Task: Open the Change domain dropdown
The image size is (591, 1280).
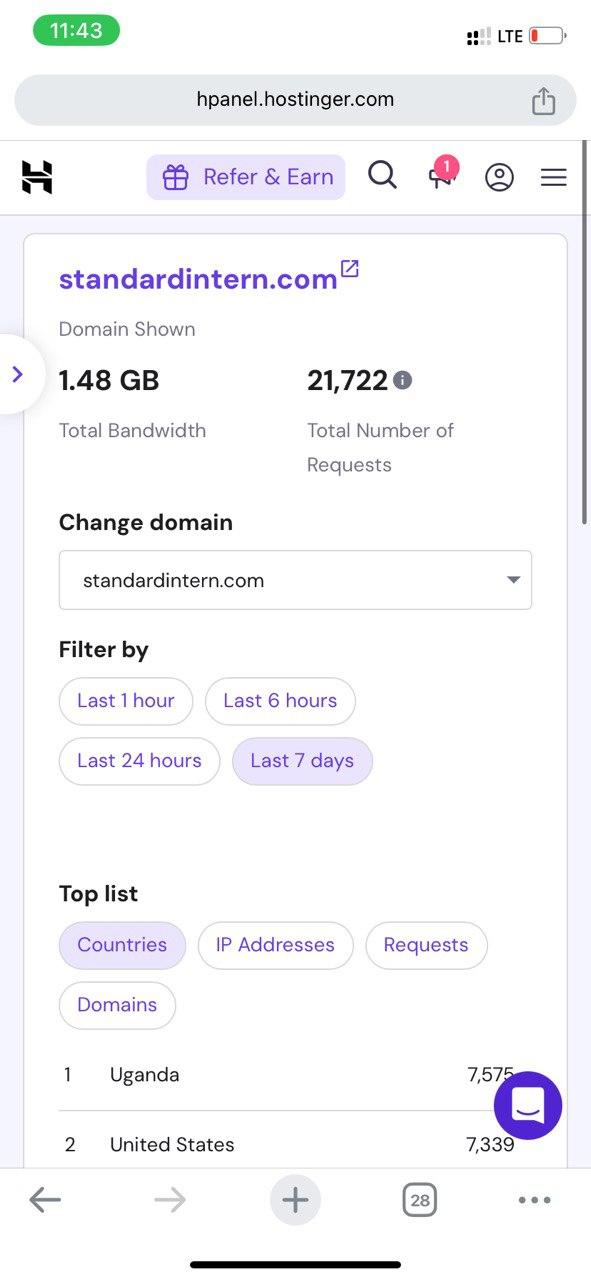Action: (295, 580)
